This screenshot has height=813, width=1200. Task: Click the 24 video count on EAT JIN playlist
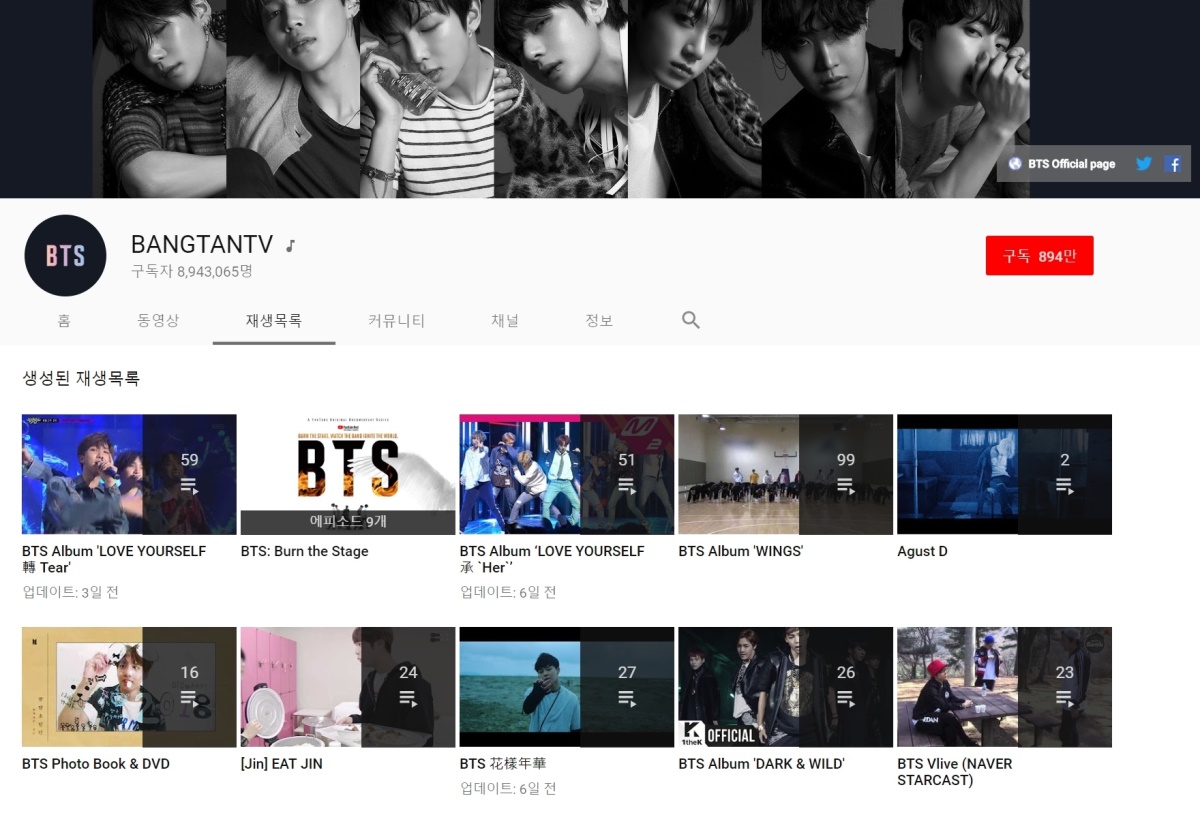pos(408,672)
